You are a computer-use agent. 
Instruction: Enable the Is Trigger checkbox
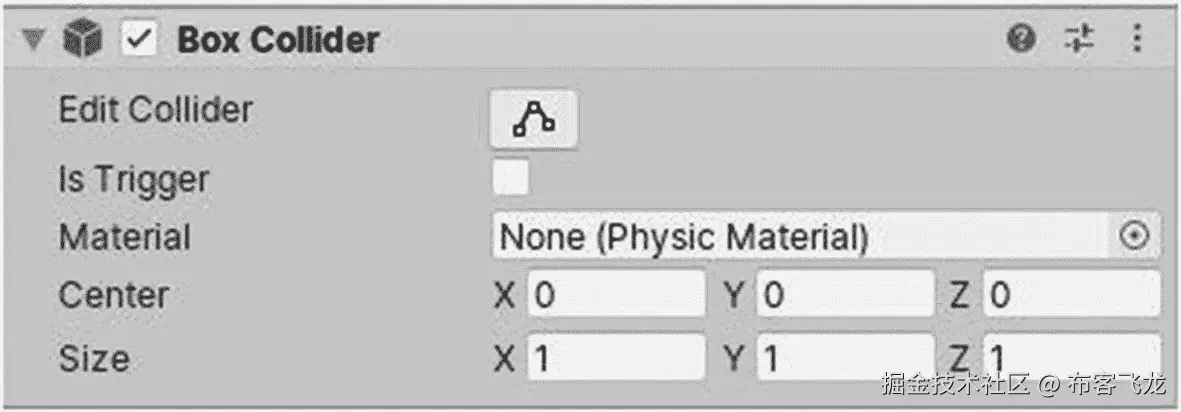click(511, 179)
